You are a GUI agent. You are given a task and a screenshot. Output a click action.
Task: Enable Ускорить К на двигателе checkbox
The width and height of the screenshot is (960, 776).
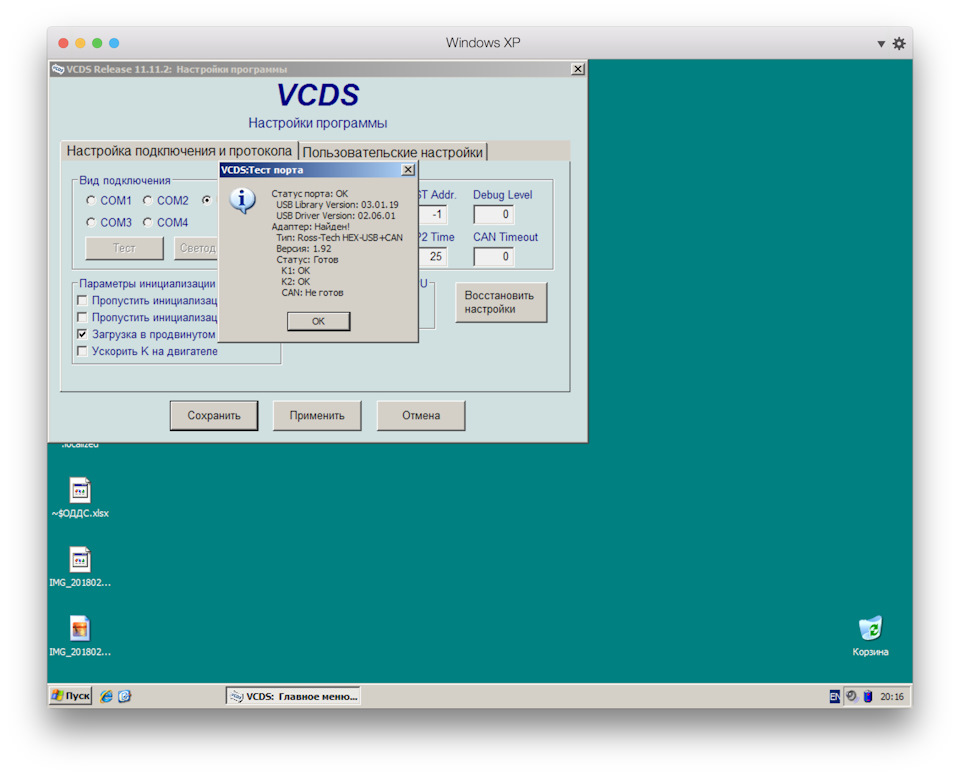click(x=82, y=351)
